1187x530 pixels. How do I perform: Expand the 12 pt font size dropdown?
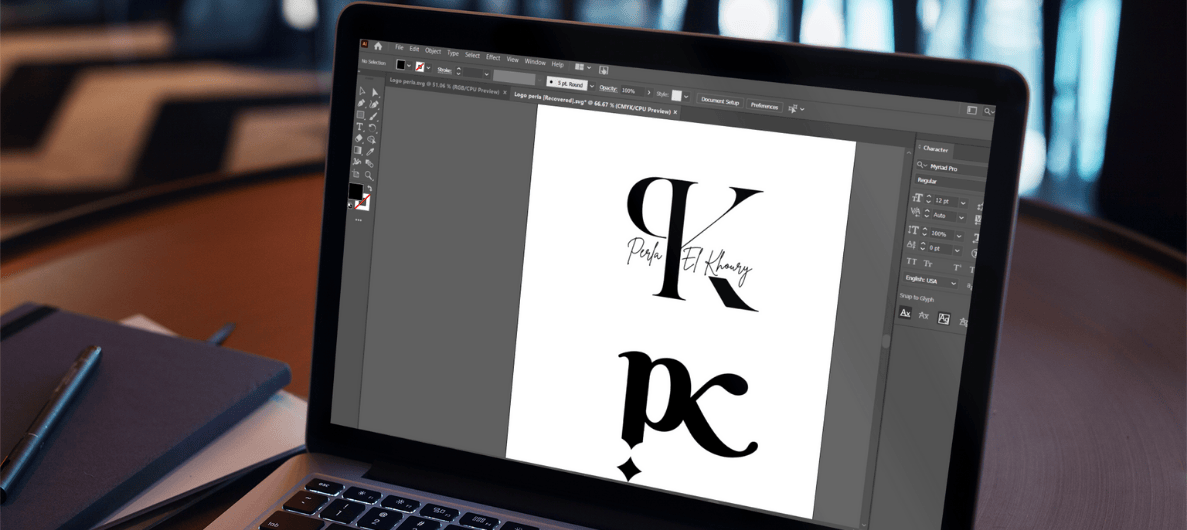click(x=963, y=202)
